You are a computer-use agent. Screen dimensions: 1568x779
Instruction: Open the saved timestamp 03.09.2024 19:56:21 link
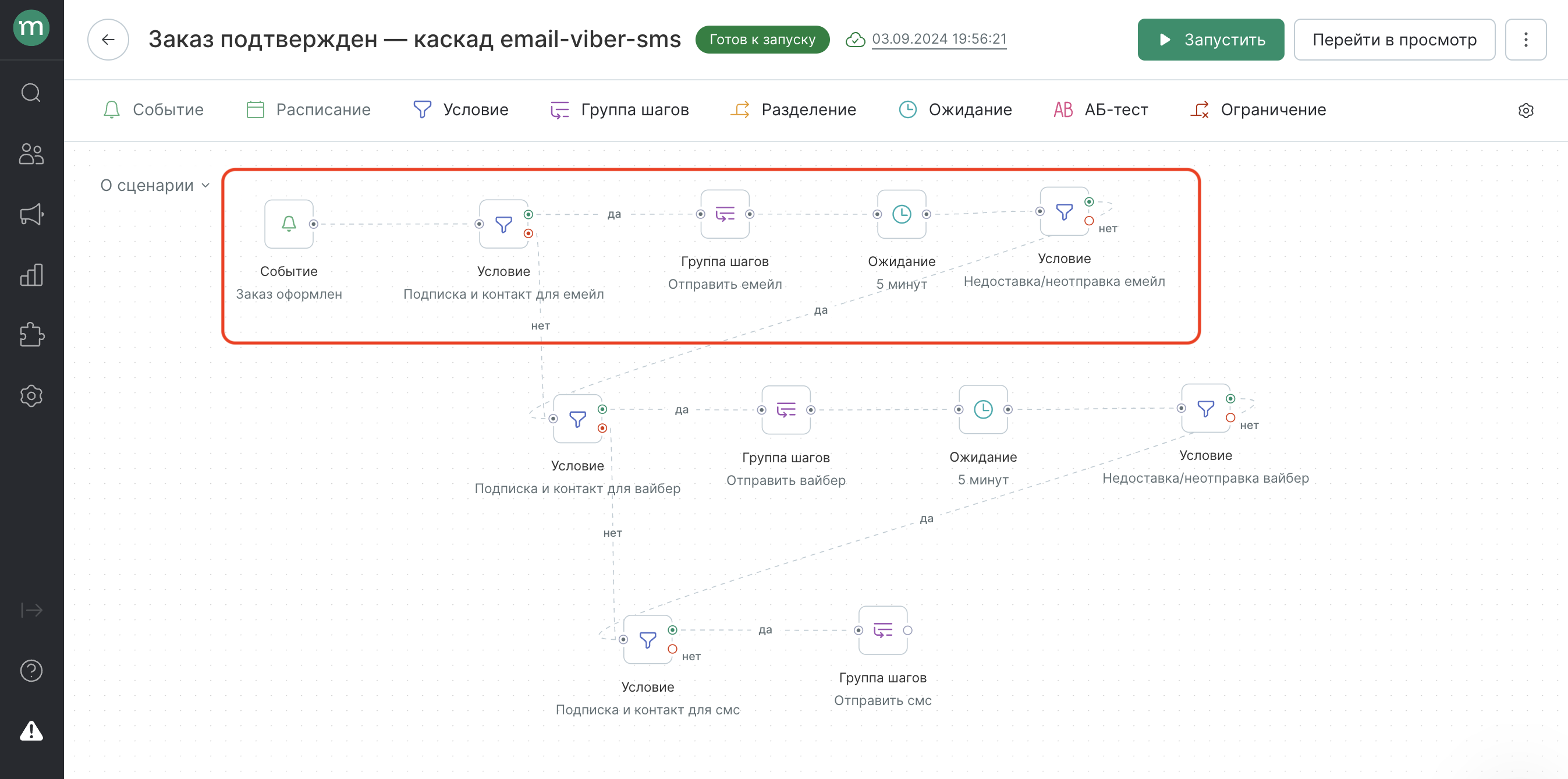pyautogui.click(x=939, y=39)
